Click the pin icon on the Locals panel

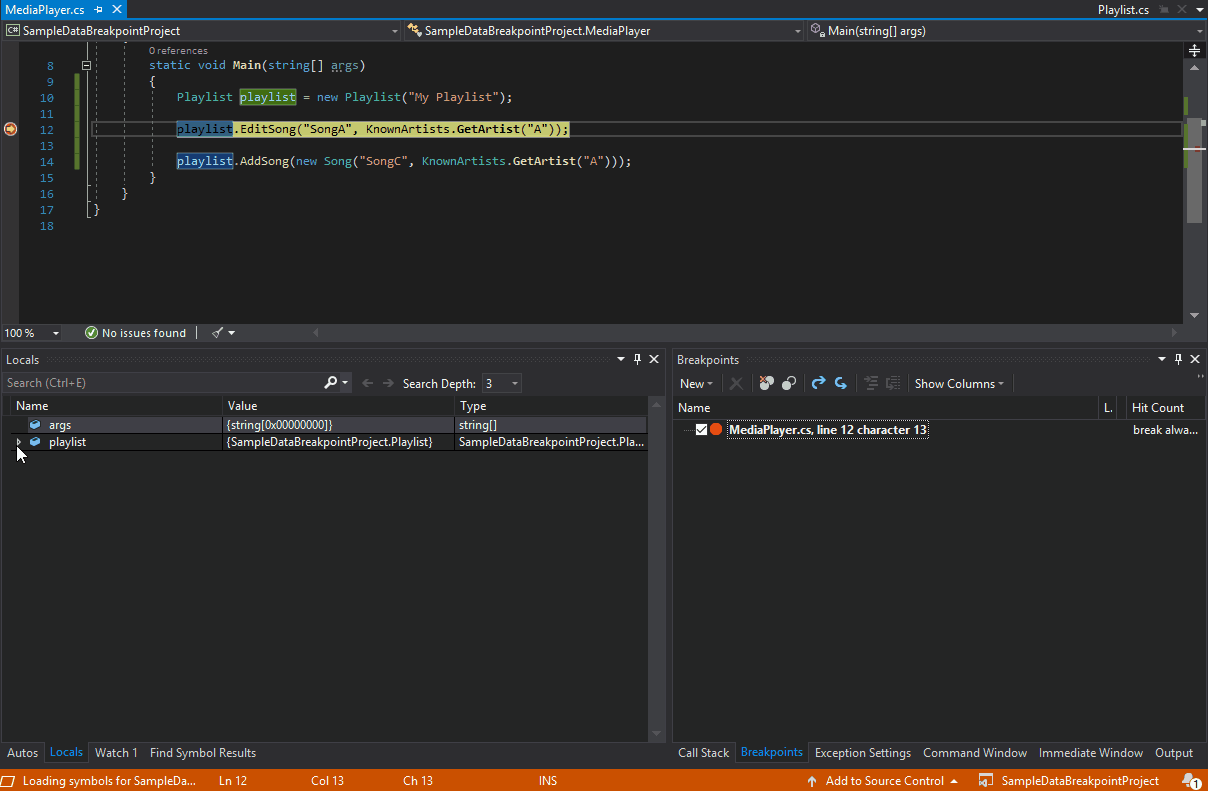[x=637, y=358]
